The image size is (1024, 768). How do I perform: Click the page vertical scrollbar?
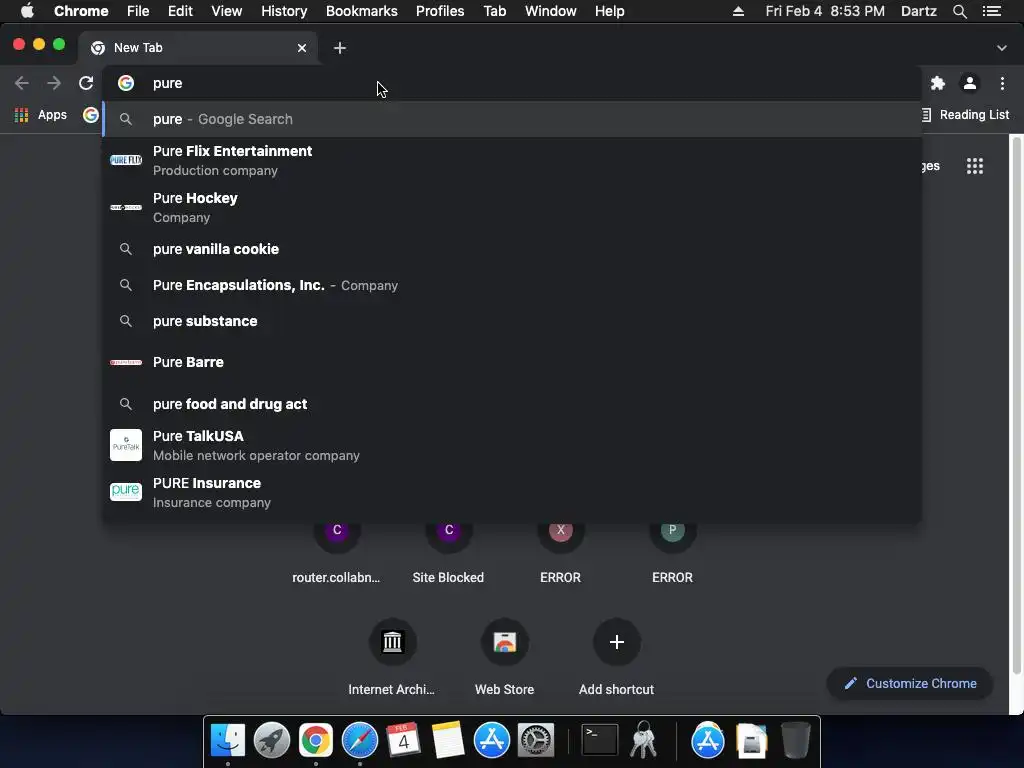pos(1016,405)
